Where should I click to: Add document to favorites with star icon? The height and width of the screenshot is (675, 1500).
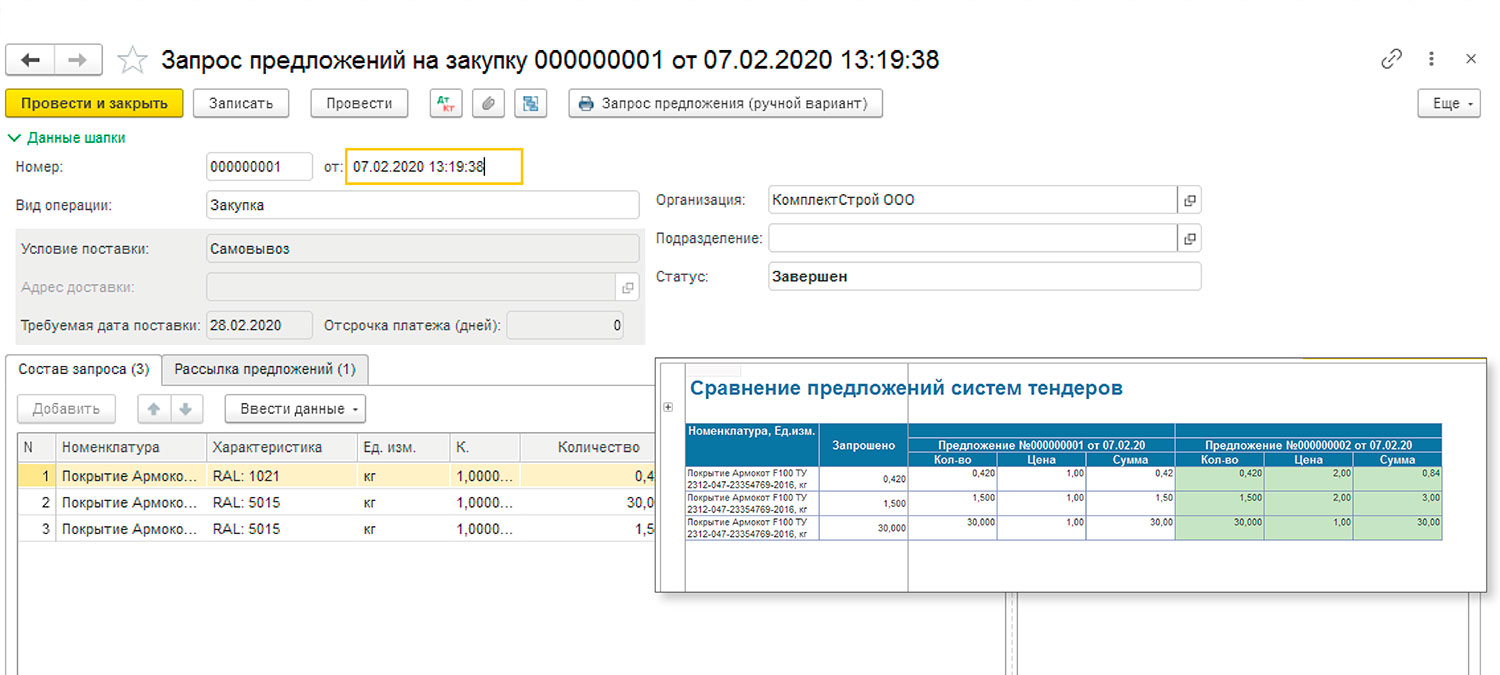tap(132, 60)
